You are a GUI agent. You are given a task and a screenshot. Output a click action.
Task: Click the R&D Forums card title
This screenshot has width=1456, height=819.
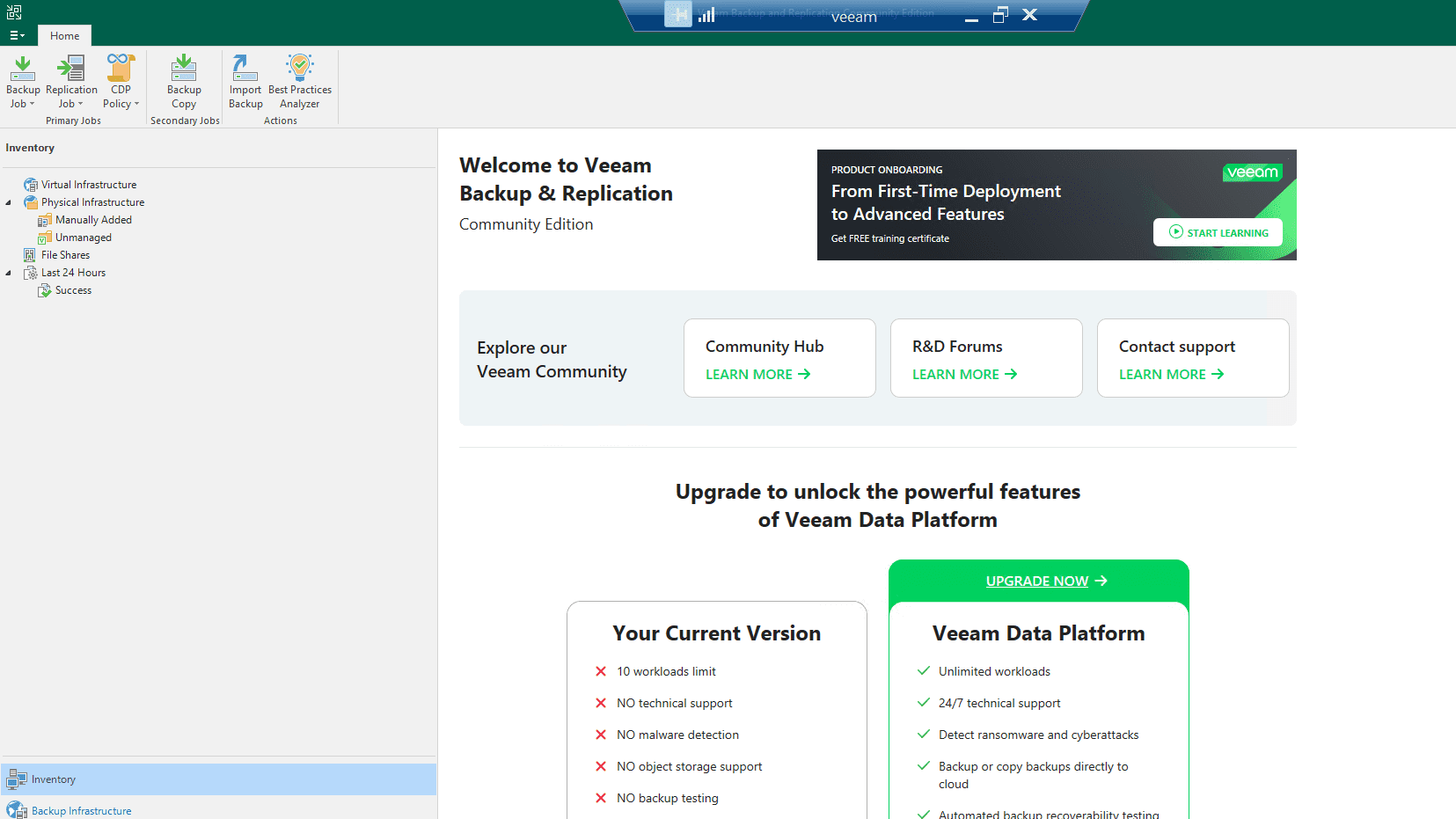(x=957, y=347)
